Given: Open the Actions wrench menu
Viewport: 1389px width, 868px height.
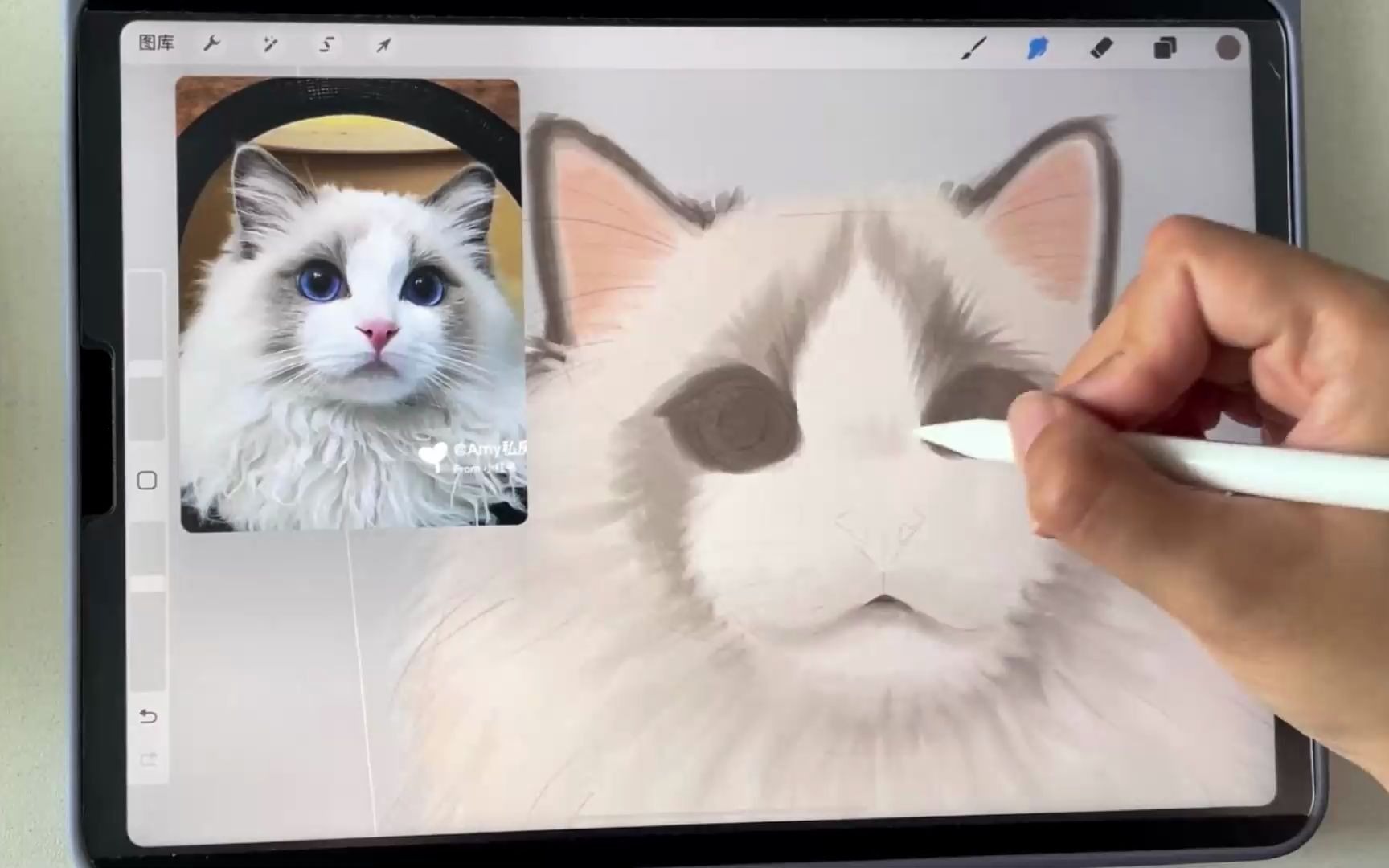Looking at the screenshot, I should [x=212, y=44].
